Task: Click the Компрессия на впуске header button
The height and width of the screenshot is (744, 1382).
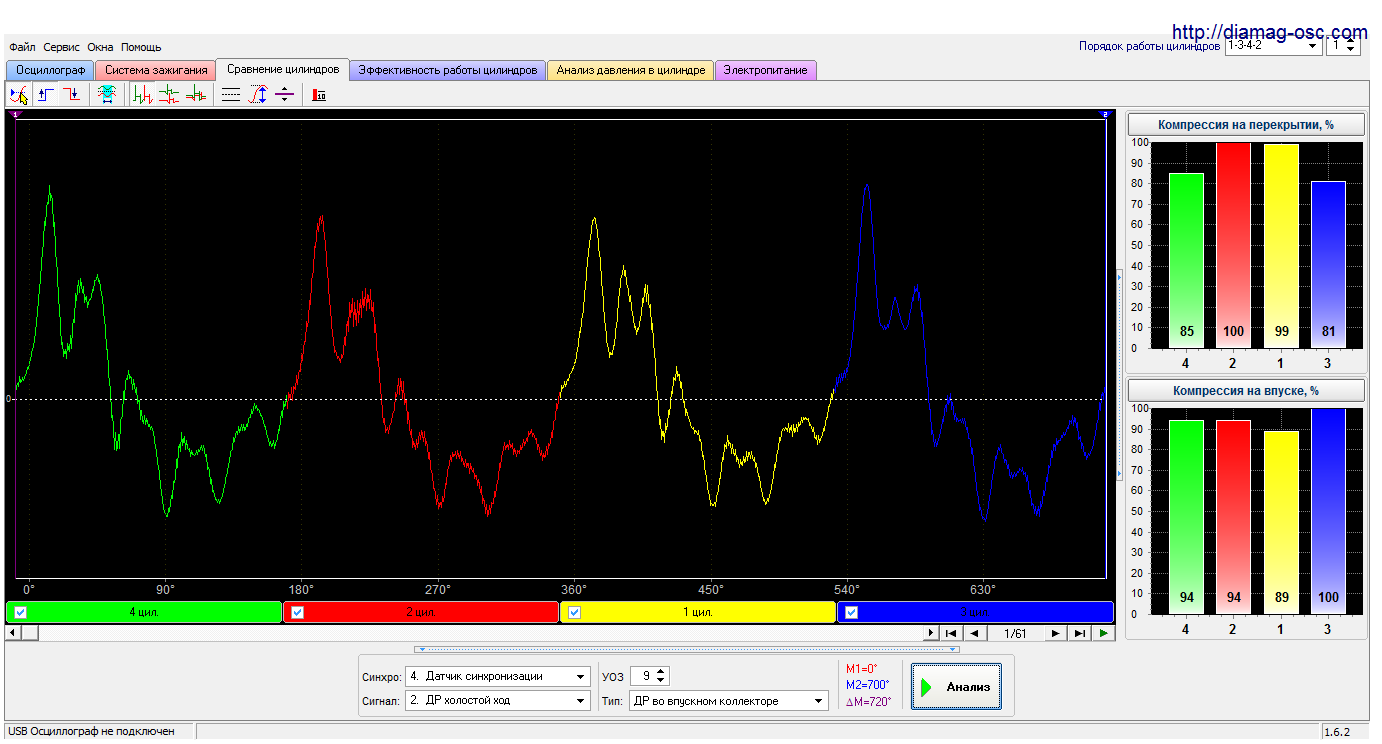Action: (1246, 391)
